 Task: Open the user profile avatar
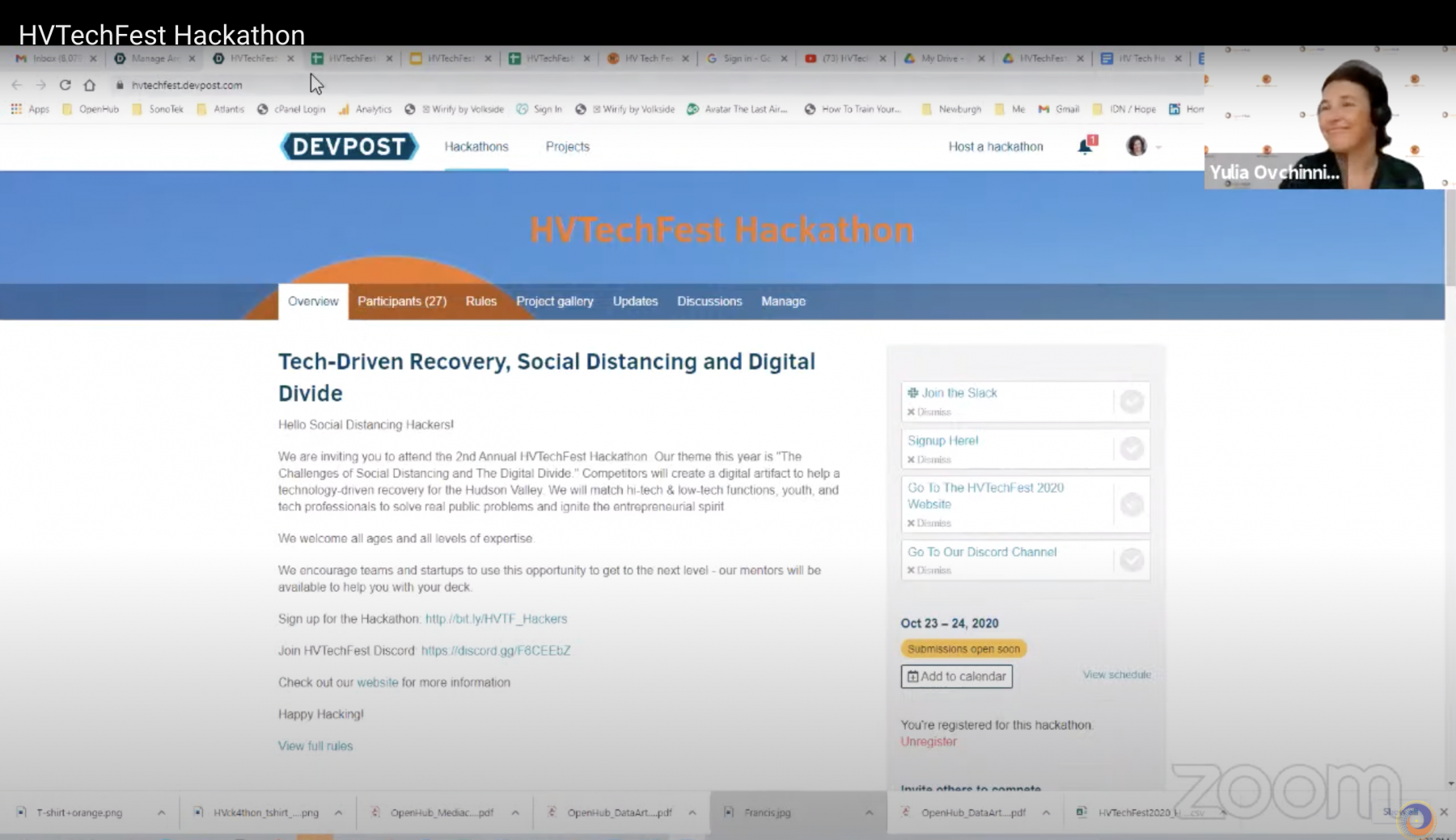1136,146
